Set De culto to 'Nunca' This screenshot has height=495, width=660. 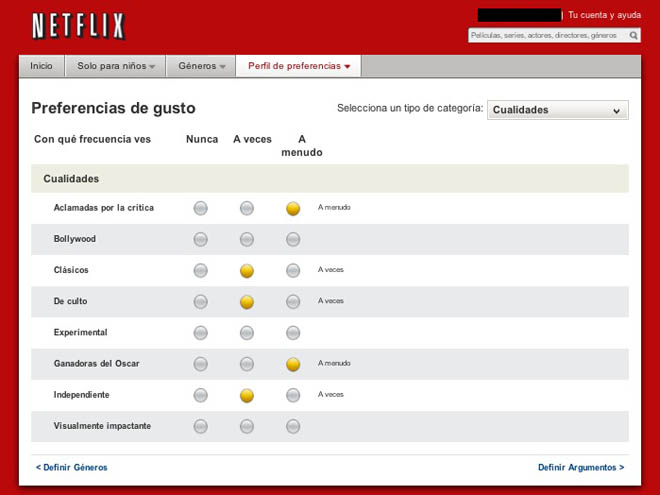click(201, 302)
